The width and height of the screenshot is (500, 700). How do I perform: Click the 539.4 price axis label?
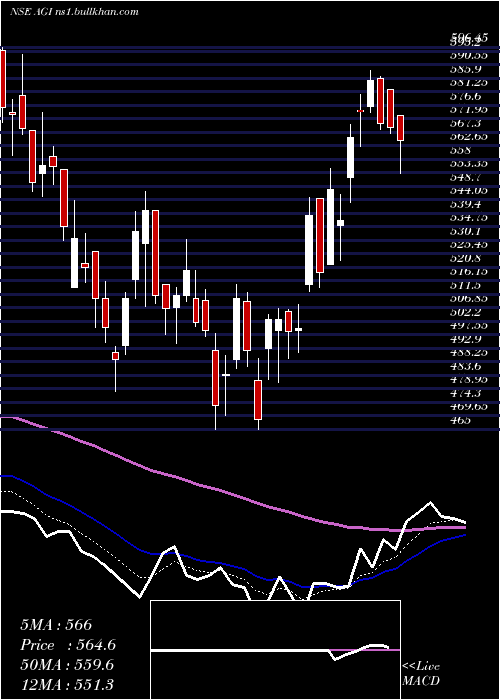click(x=465, y=204)
